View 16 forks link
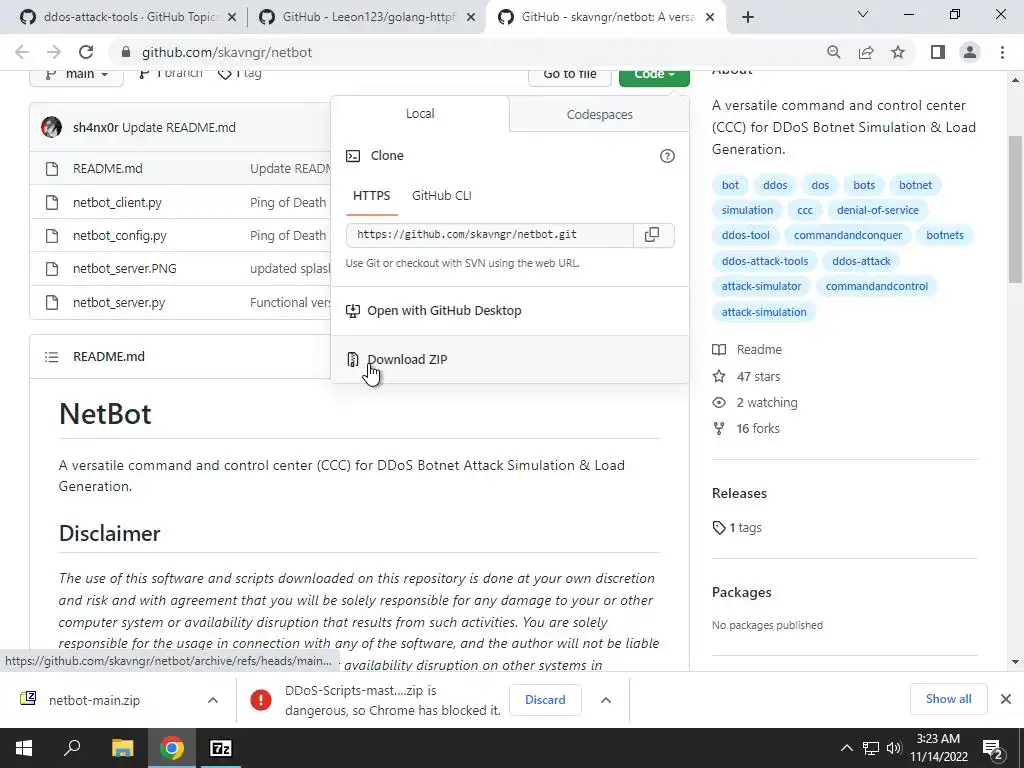Screen dimensions: 1024x768 (746, 429)
